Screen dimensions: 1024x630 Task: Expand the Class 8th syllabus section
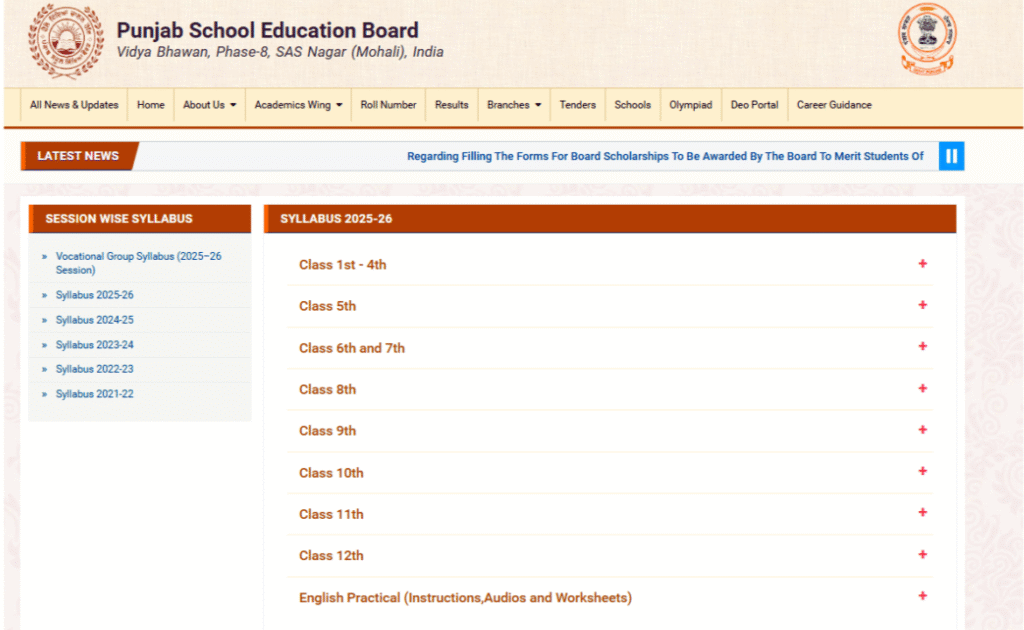coord(610,389)
